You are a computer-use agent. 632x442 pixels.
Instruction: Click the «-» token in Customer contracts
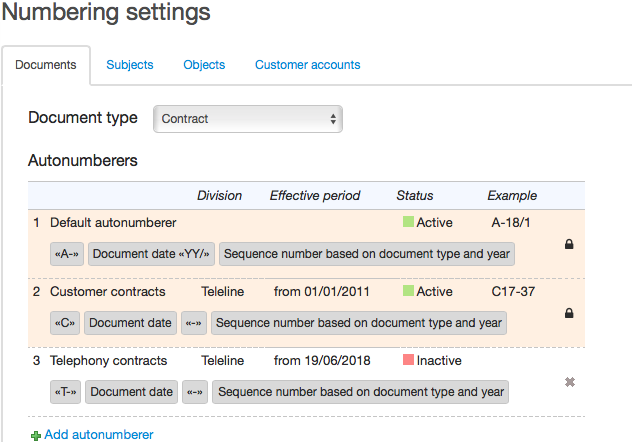click(x=194, y=323)
